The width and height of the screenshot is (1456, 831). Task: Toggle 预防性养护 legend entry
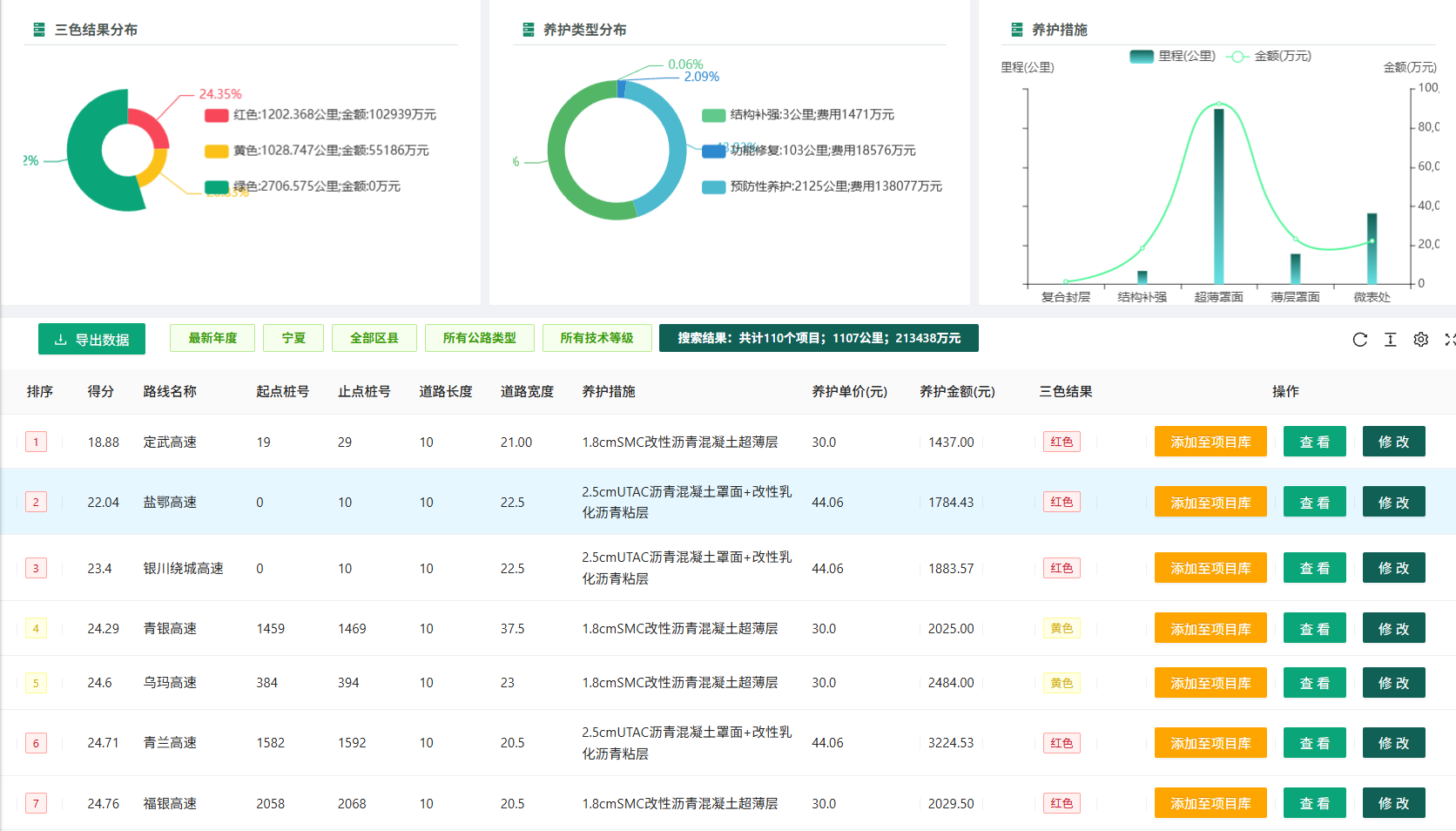coord(822,186)
